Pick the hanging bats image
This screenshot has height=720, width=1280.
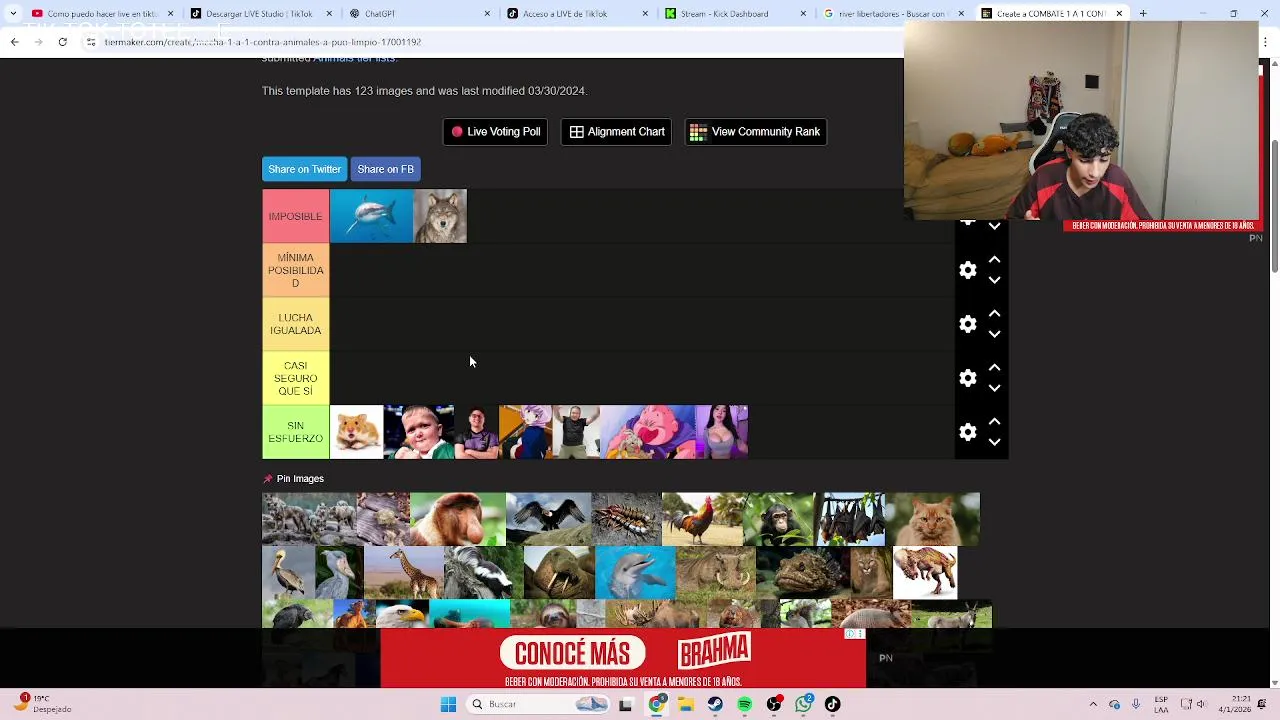click(x=850, y=519)
